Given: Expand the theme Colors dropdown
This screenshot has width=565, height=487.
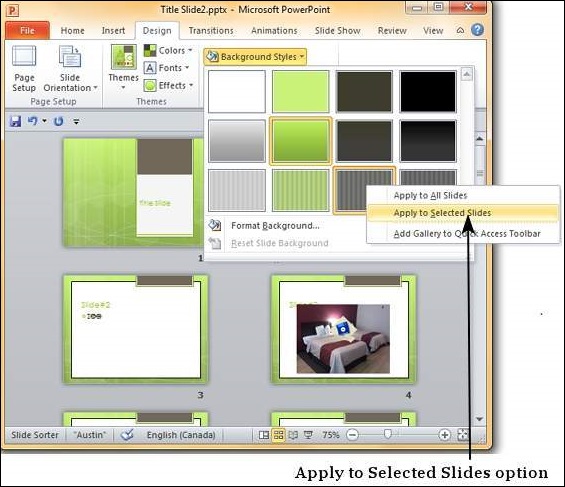Looking at the screenshot, I should [x=168, y=50].
